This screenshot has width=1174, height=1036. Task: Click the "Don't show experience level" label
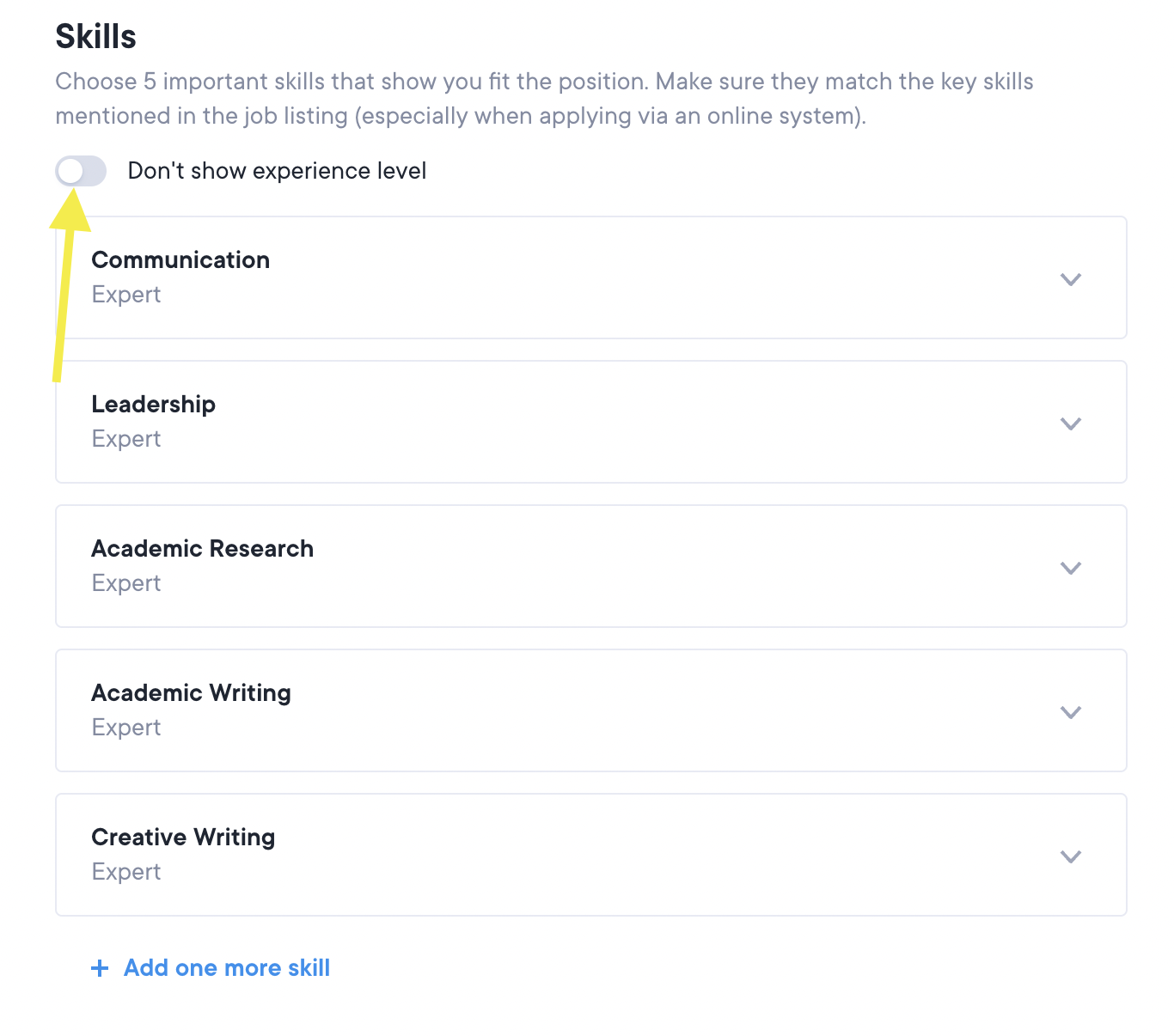277,171
